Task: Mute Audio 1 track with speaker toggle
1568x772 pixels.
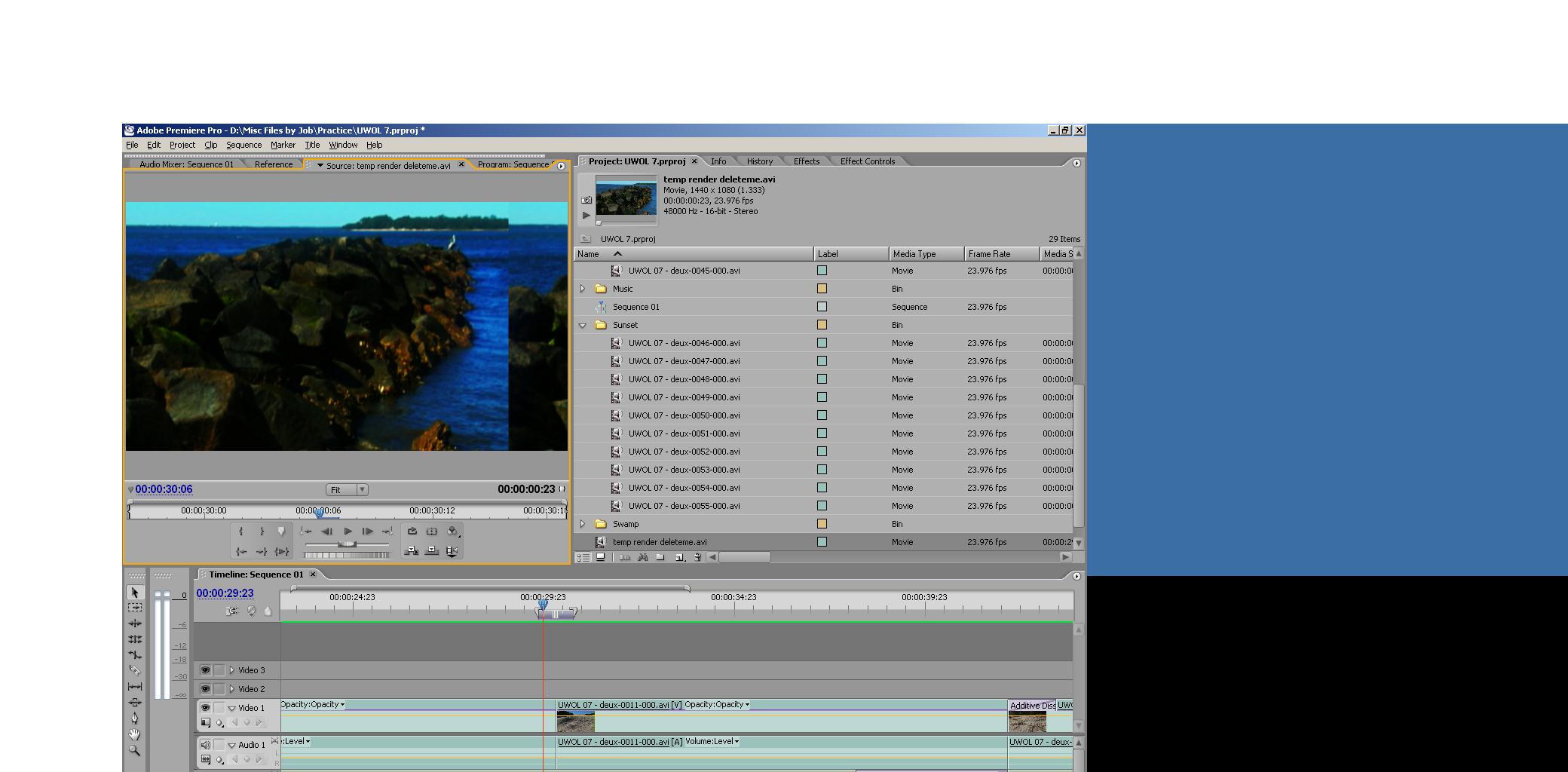Action: click(205, 745)
